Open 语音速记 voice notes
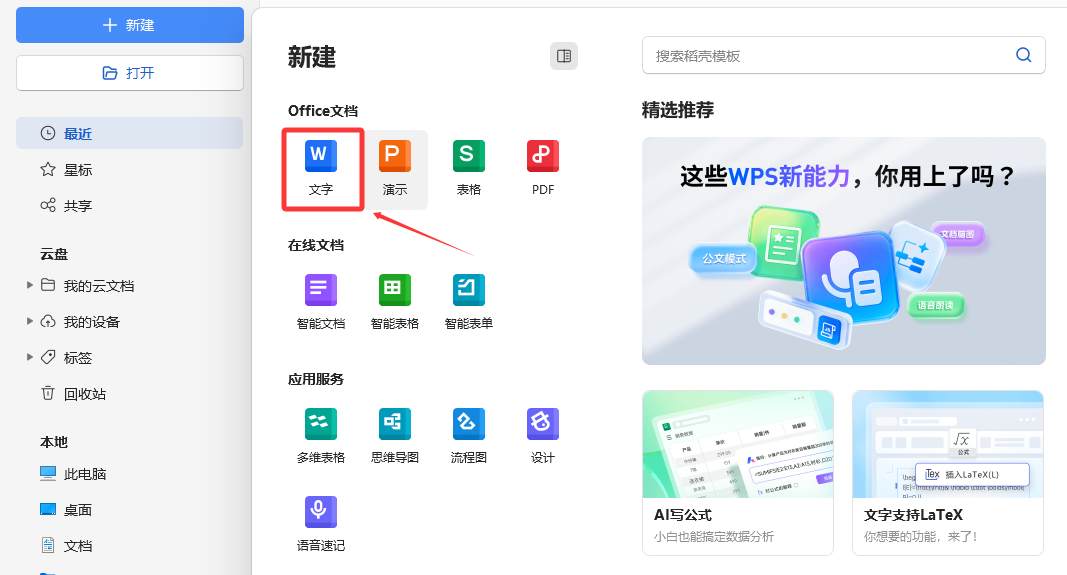The width and height of the screenshot is (1067, 575). click(321, 524)
